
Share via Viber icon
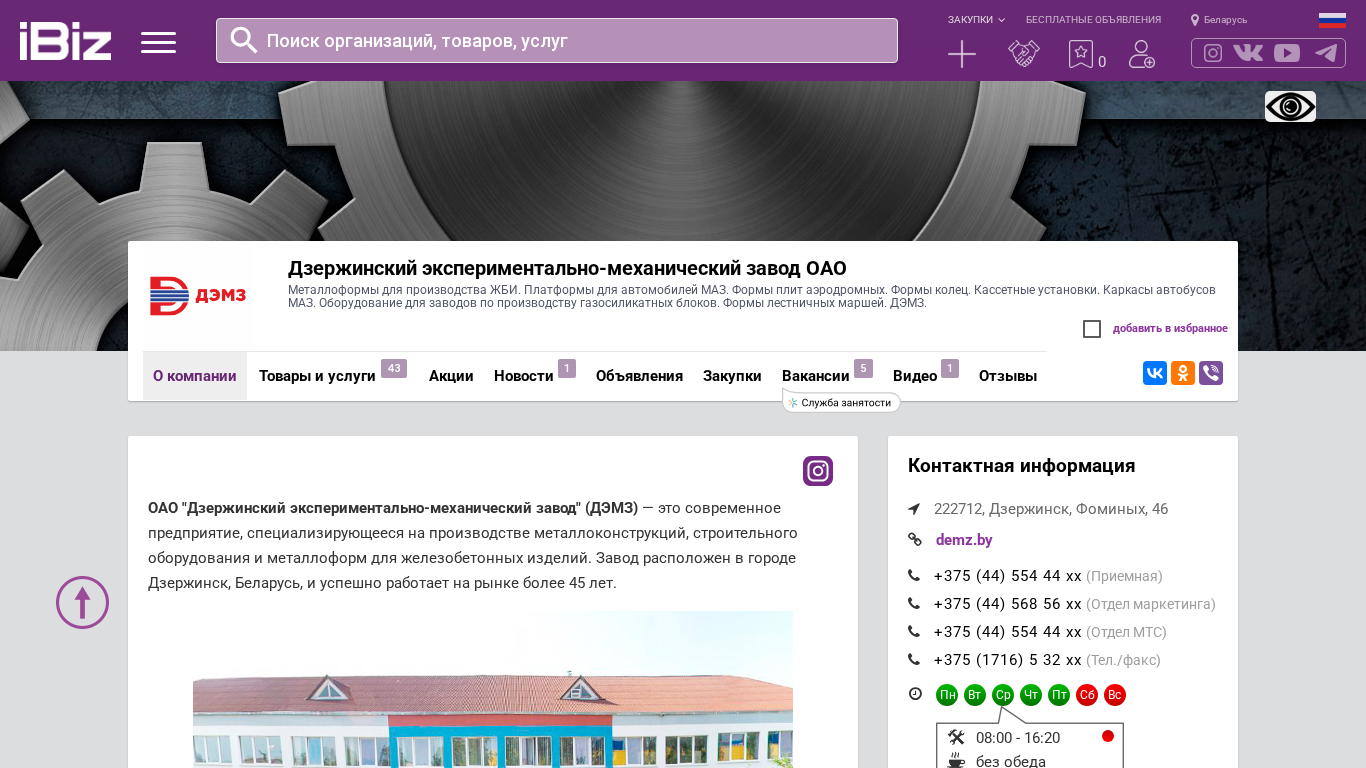1211,373
